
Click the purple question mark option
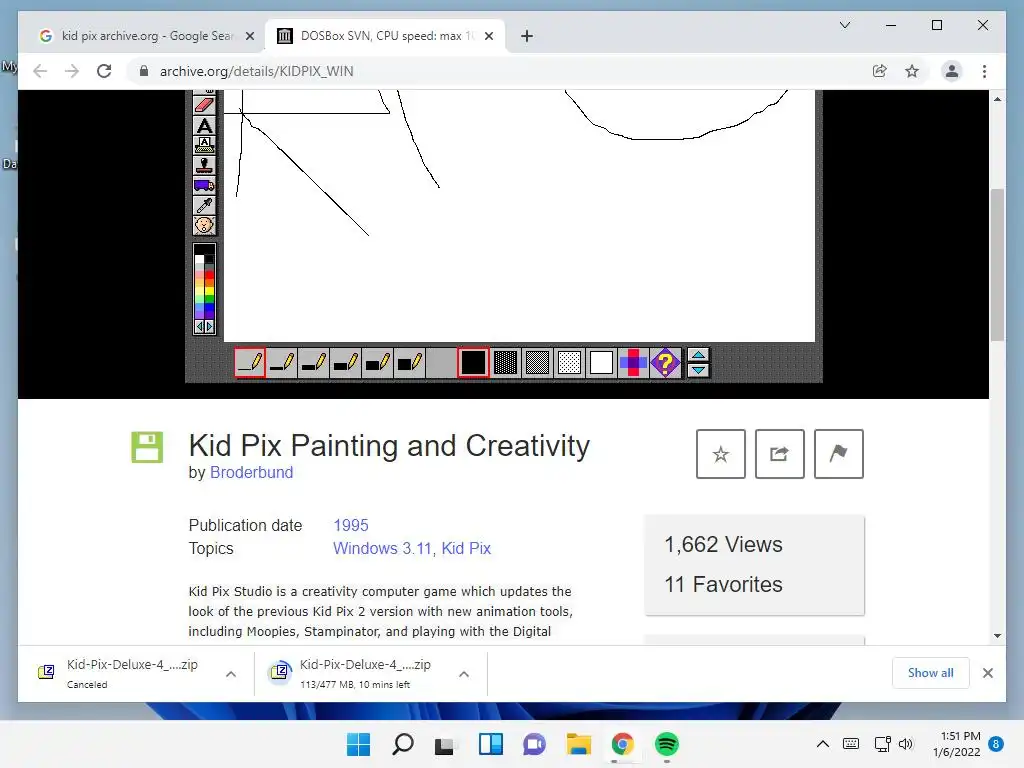click(665, 362)
